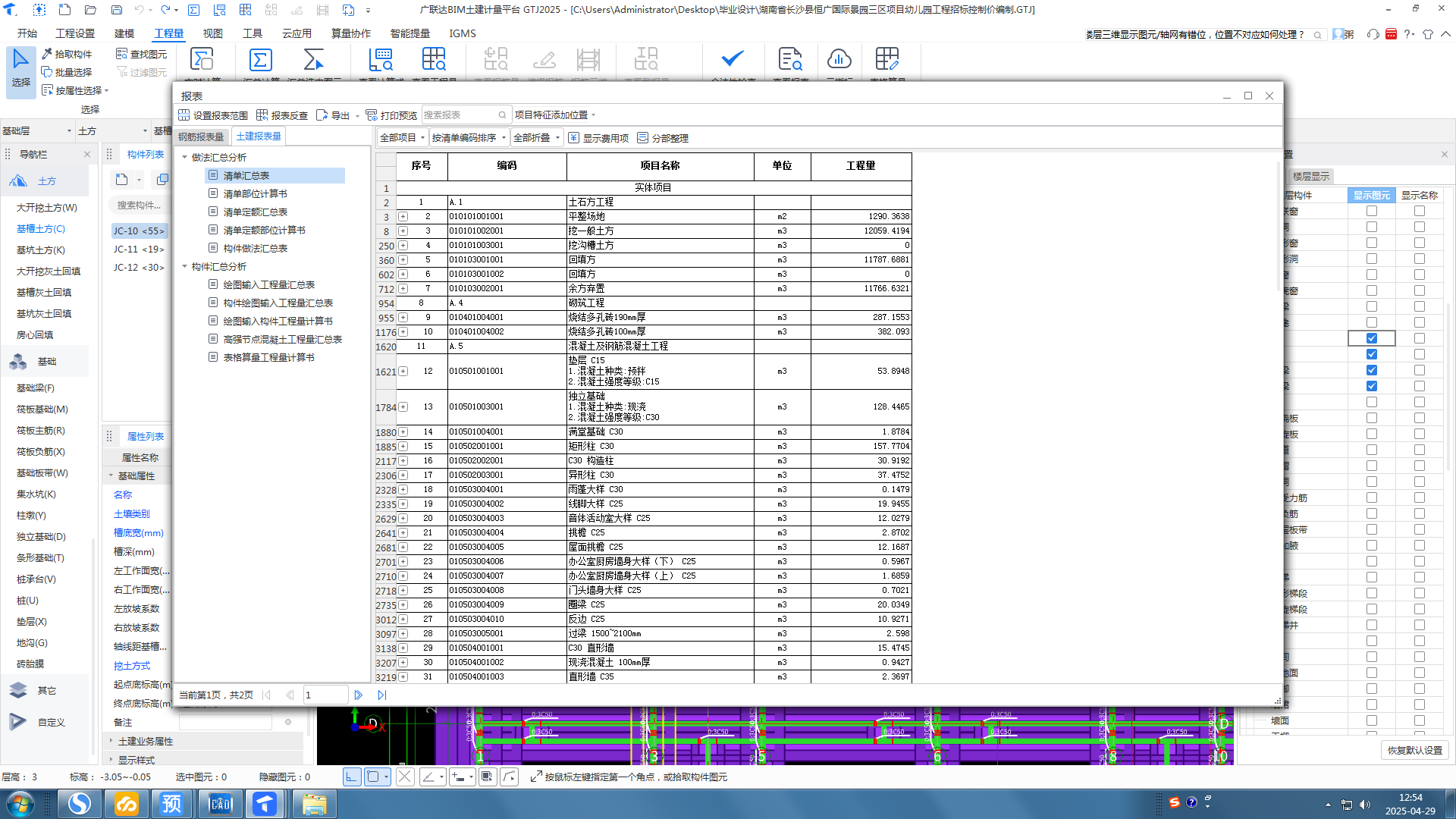Viewport: 1456px width, 819px height.
Task: Open the 表格算量 table-pencil icon
Action: 886,60
